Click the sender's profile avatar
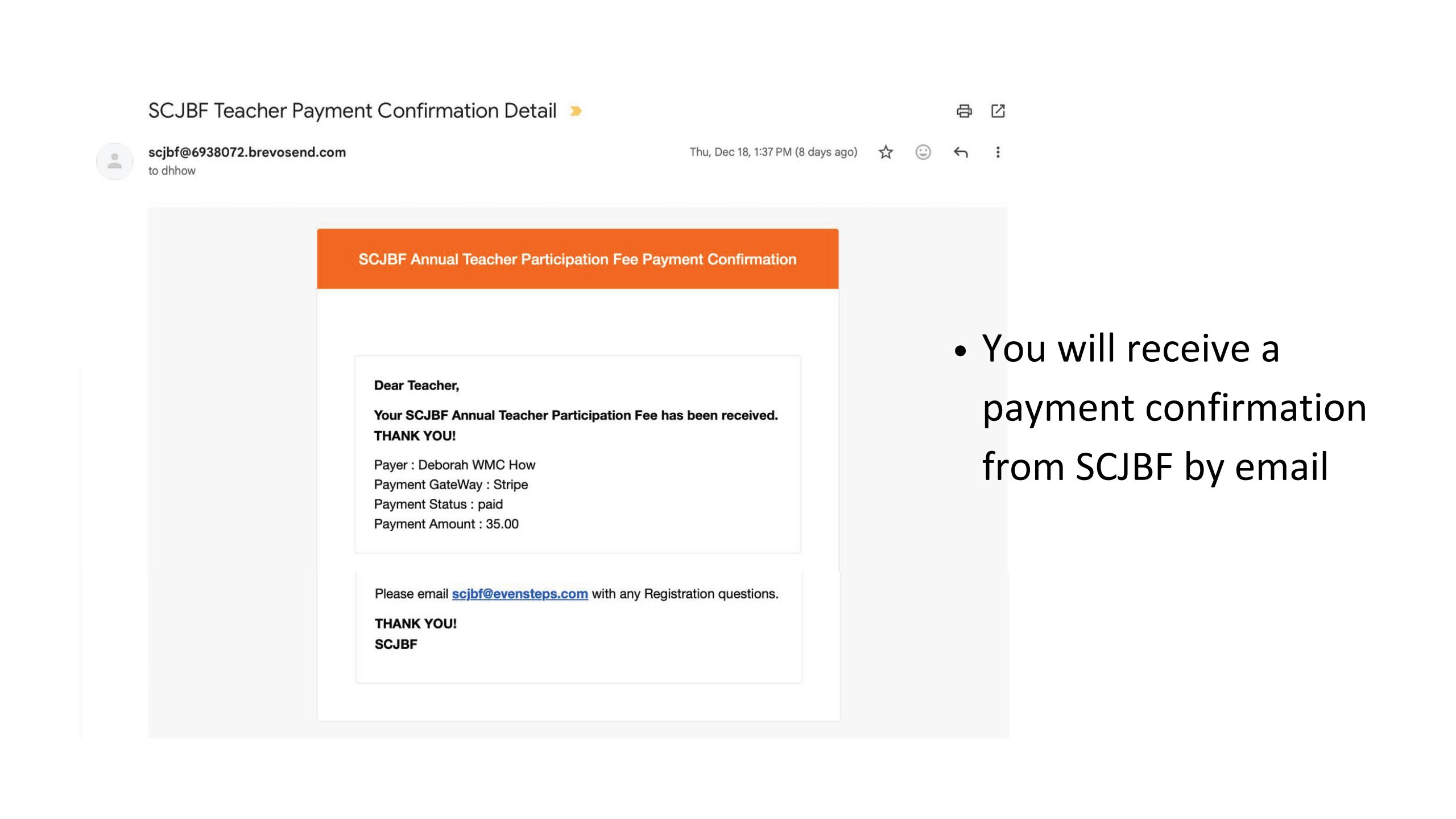Viewport: 1456px width, 819px height. point(115,161)
